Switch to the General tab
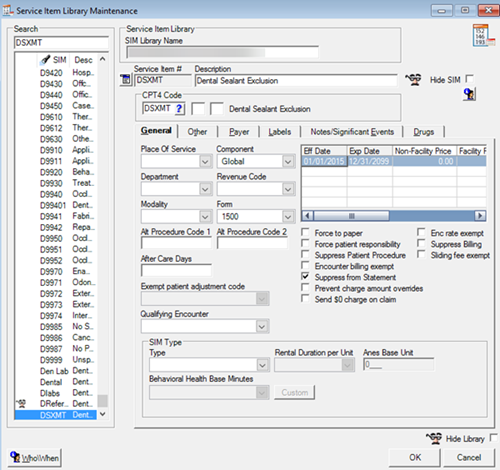The width and height of the screenshot is (500, 470). tap(156, 131)
